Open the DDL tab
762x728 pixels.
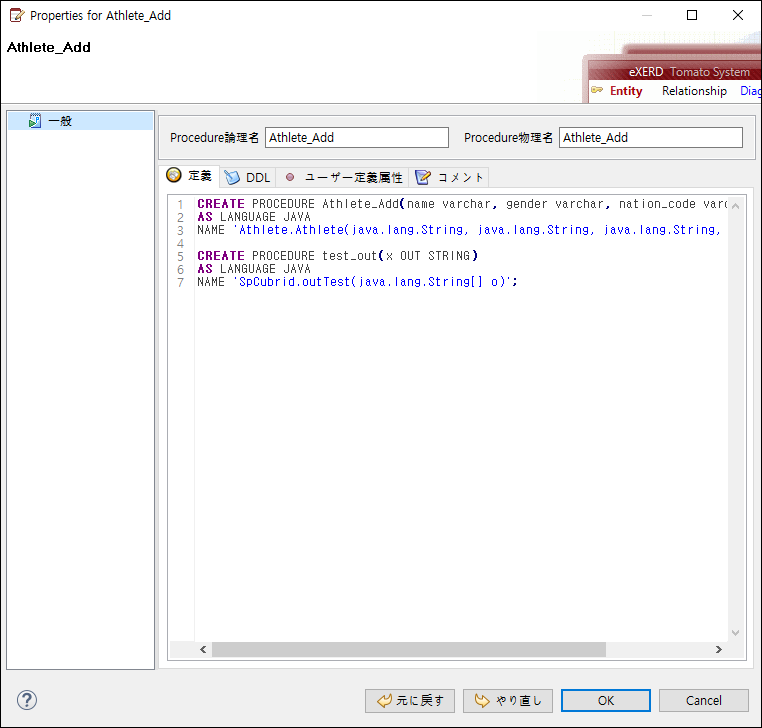point(247,177)
